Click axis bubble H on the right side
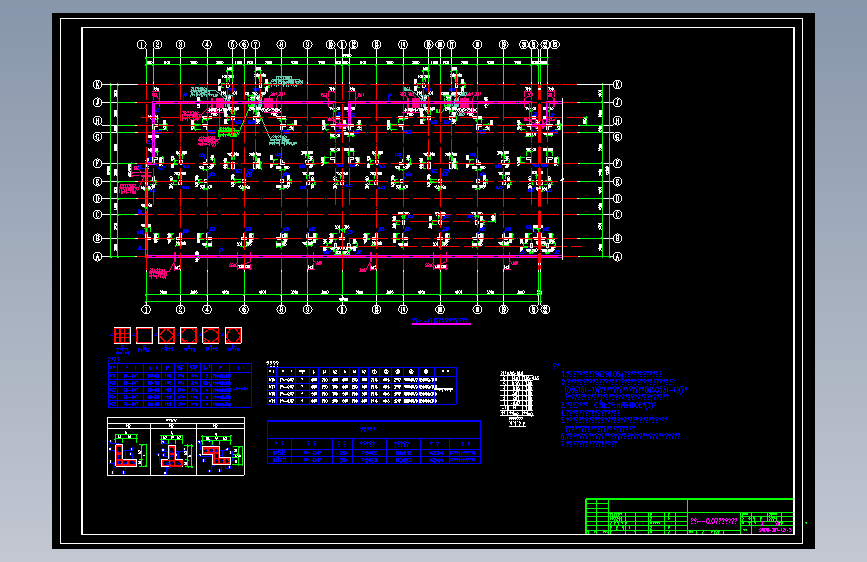867x562 pixels. tap(618, 121)
